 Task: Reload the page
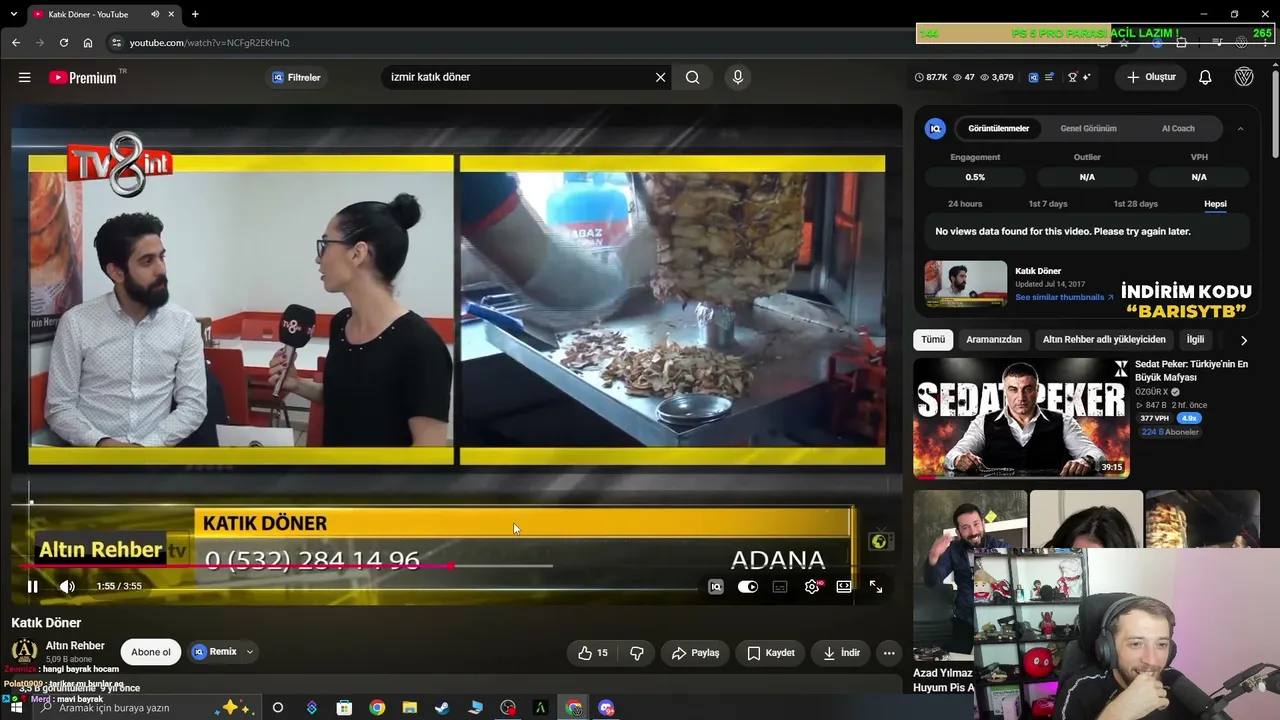64,43
